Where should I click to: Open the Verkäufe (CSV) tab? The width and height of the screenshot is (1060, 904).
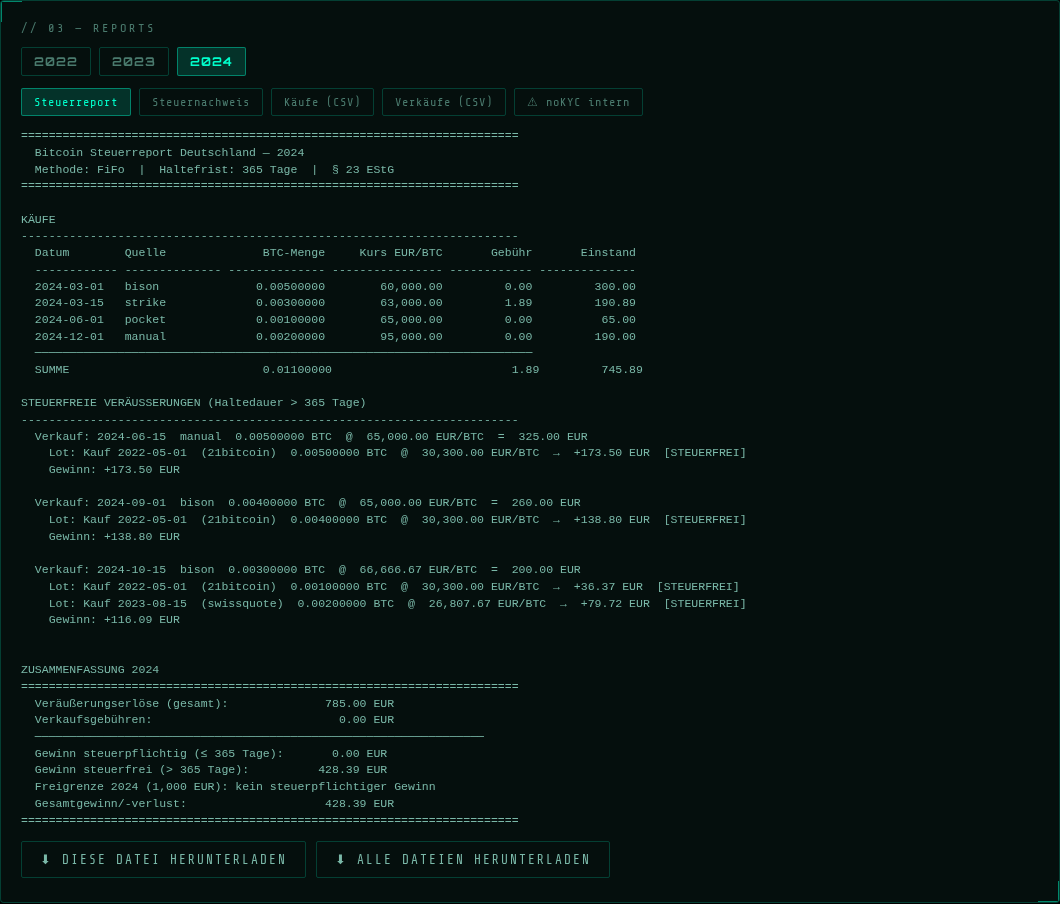tap(443, 102)
